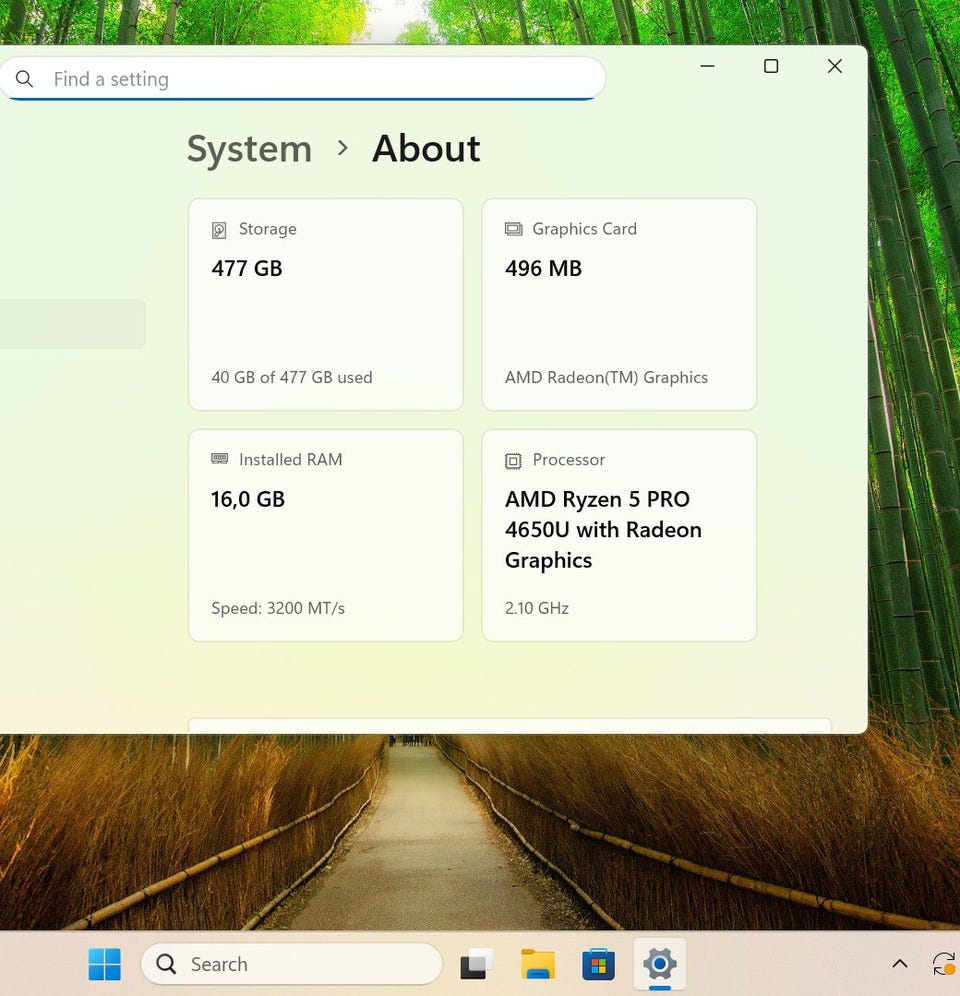Maximize the Settings window

click(771, 66)
